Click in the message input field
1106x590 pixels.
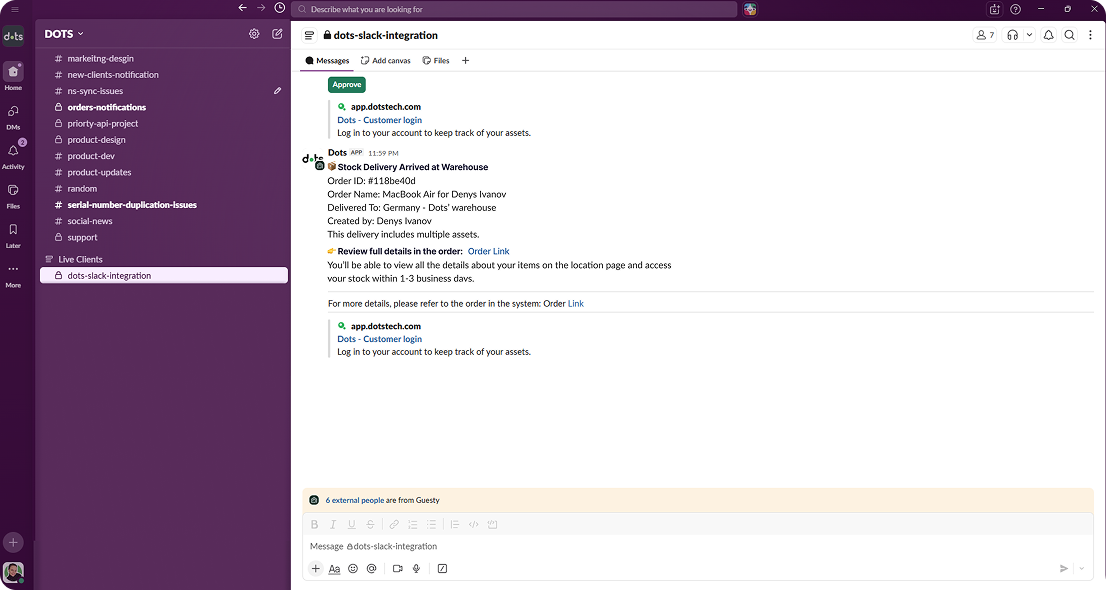[698, 546]
